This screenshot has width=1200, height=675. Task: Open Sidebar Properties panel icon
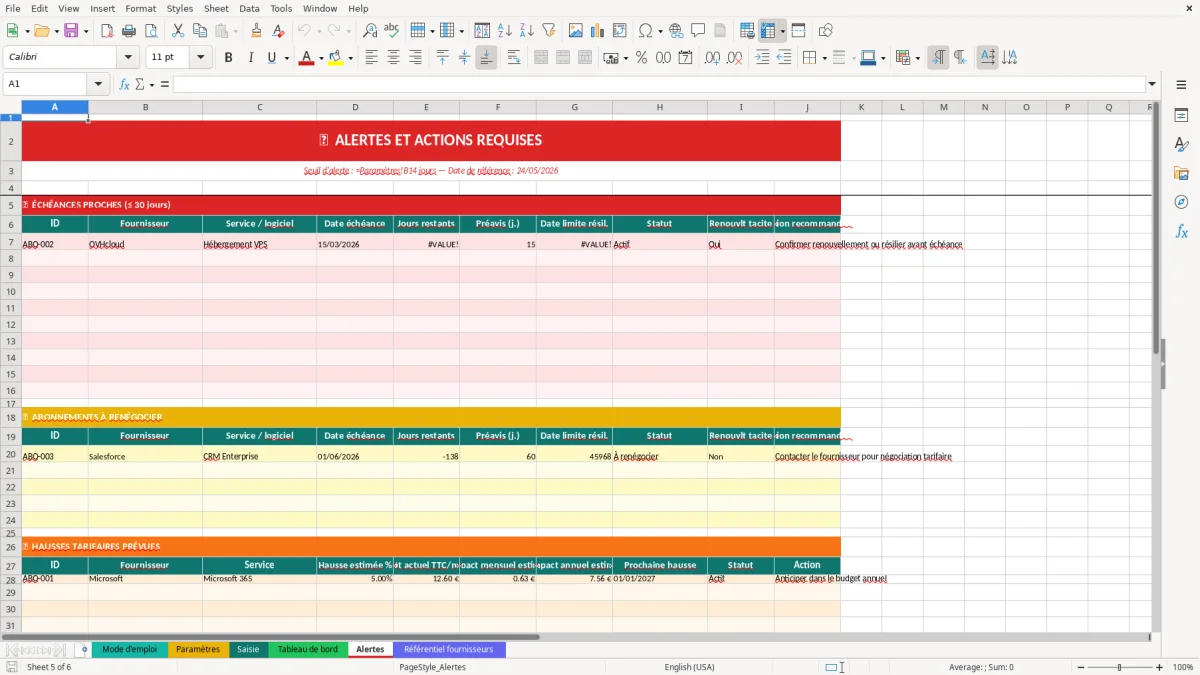pos(1181,116)
